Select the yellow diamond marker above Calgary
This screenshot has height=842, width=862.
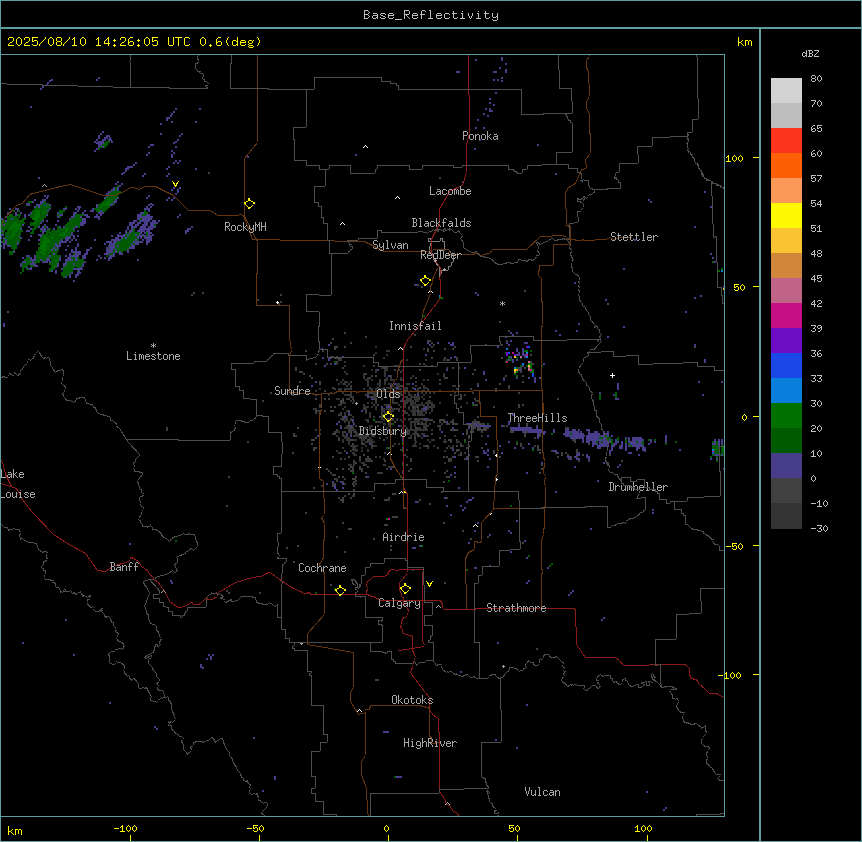click(x=405, y=589)
